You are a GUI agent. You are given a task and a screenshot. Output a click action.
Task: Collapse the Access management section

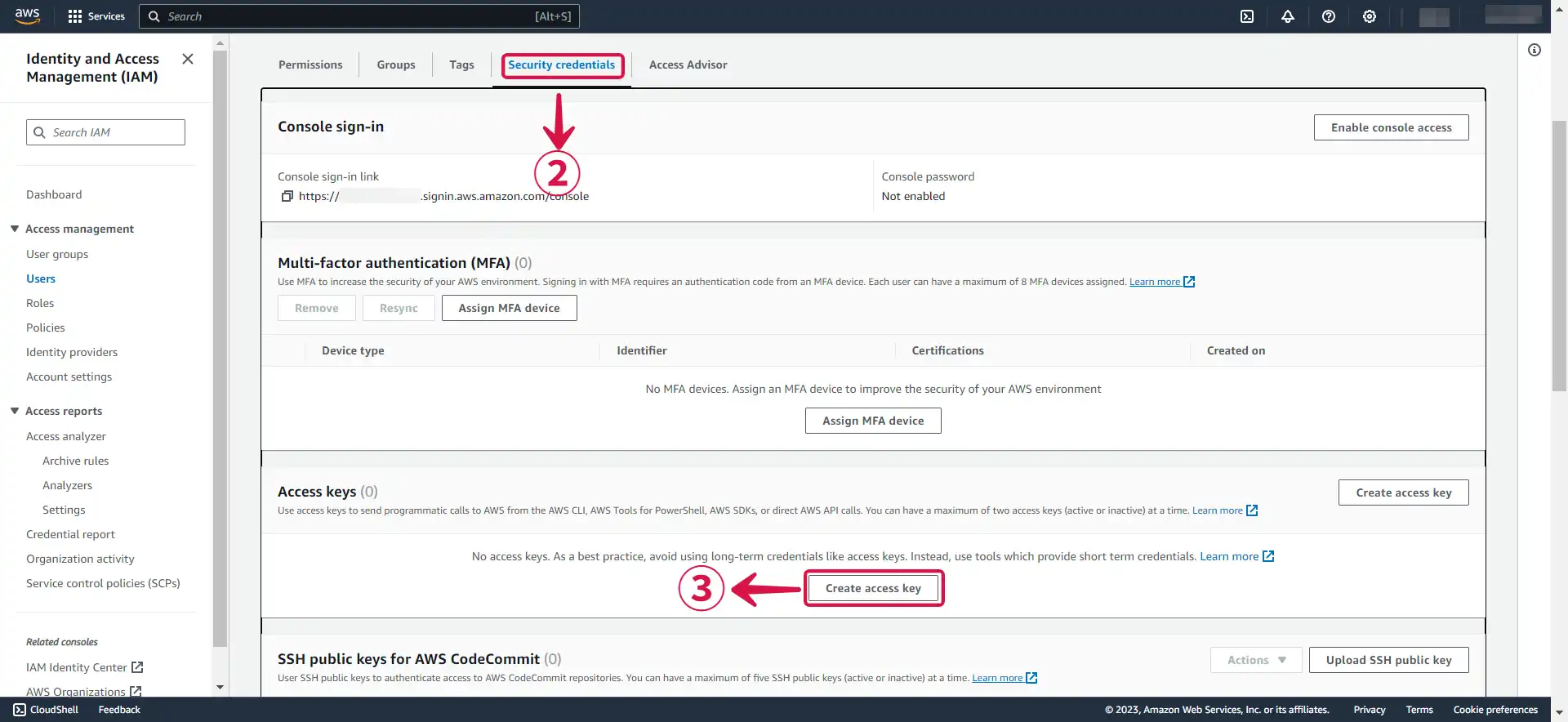pos(15,229)
